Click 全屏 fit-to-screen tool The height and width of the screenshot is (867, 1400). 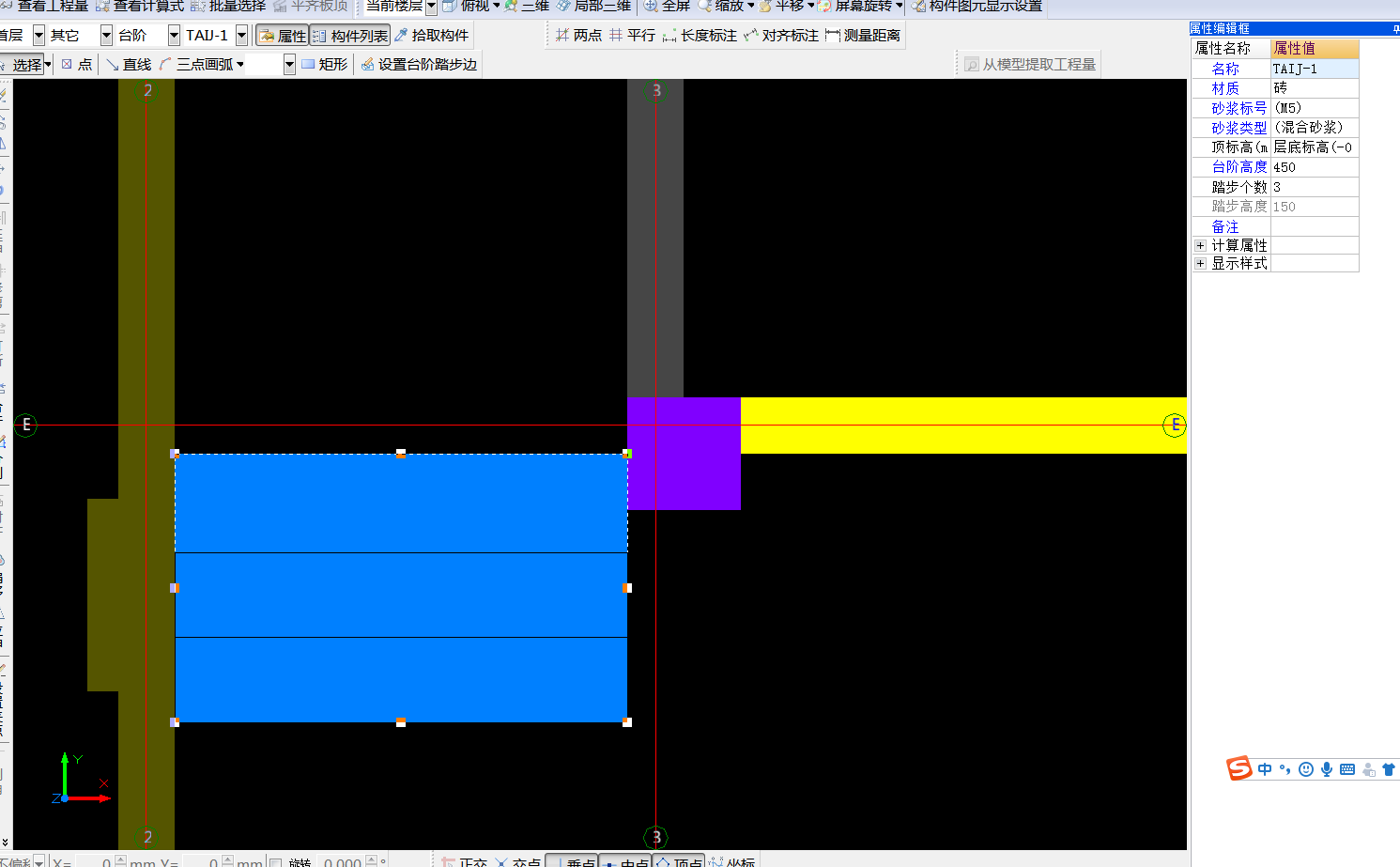667,6
